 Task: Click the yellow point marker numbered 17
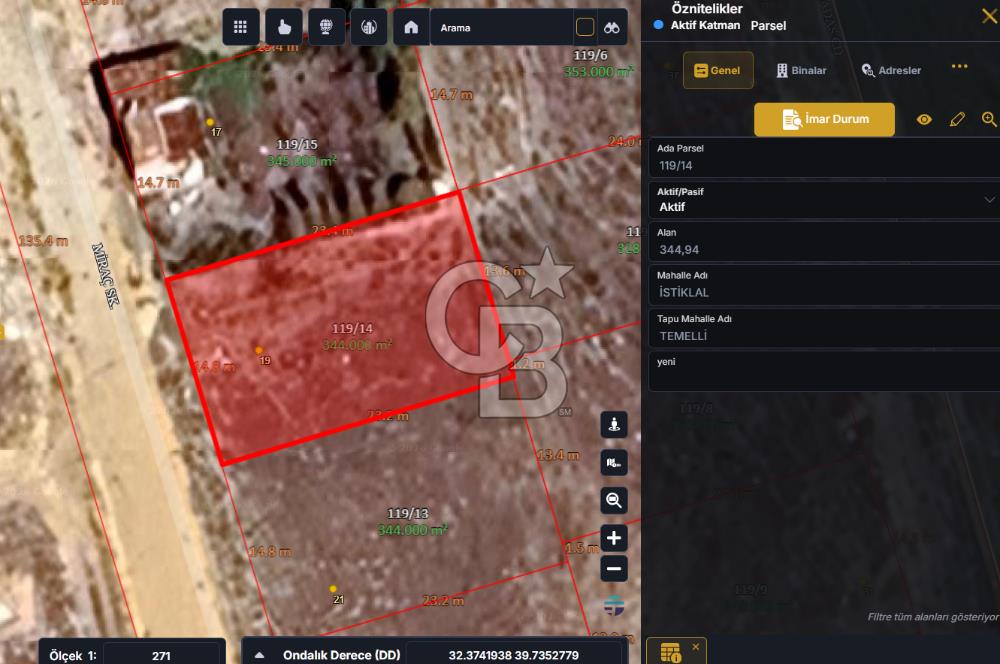(210, 122)
